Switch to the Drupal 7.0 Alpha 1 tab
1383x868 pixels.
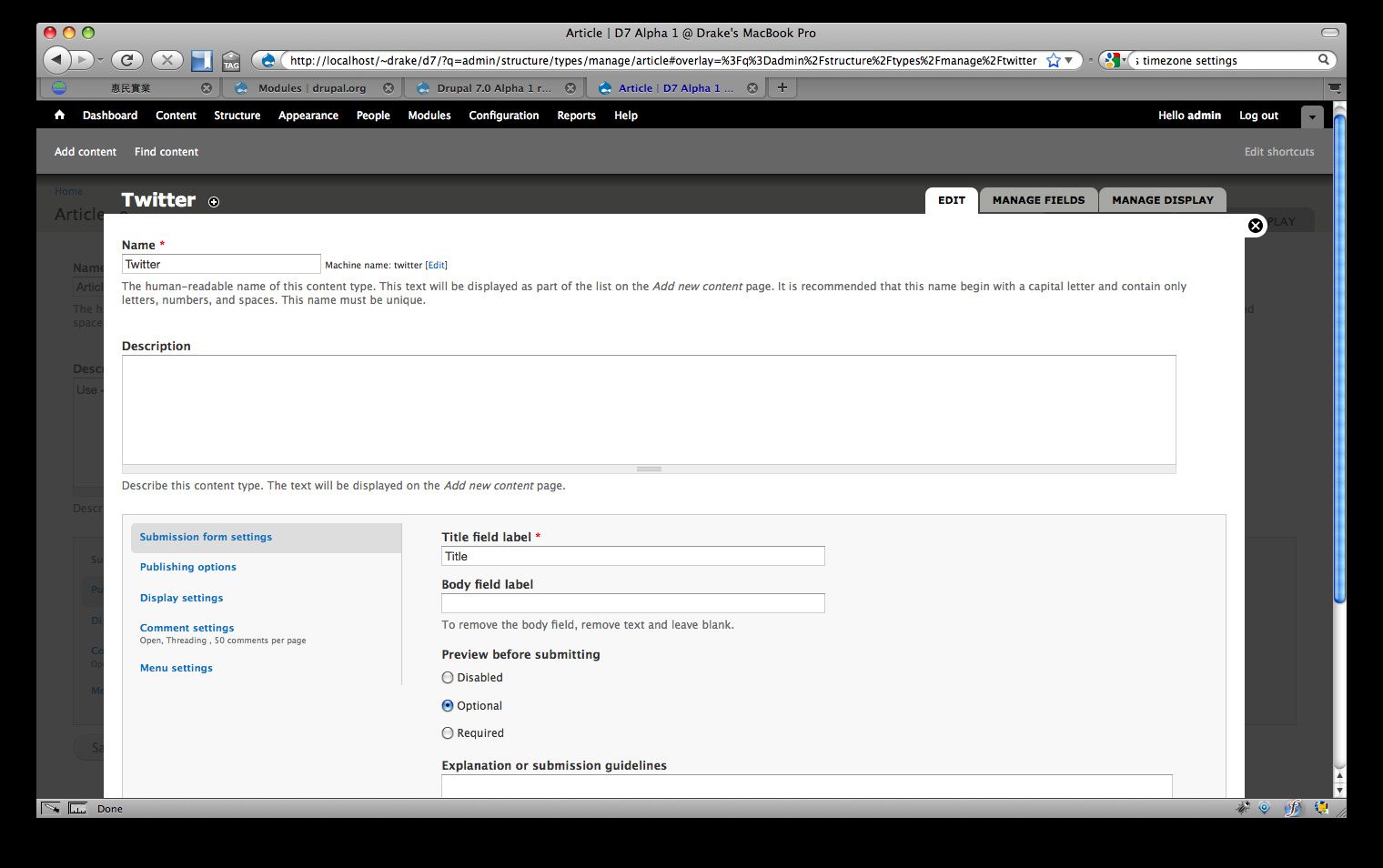point(494,88)
